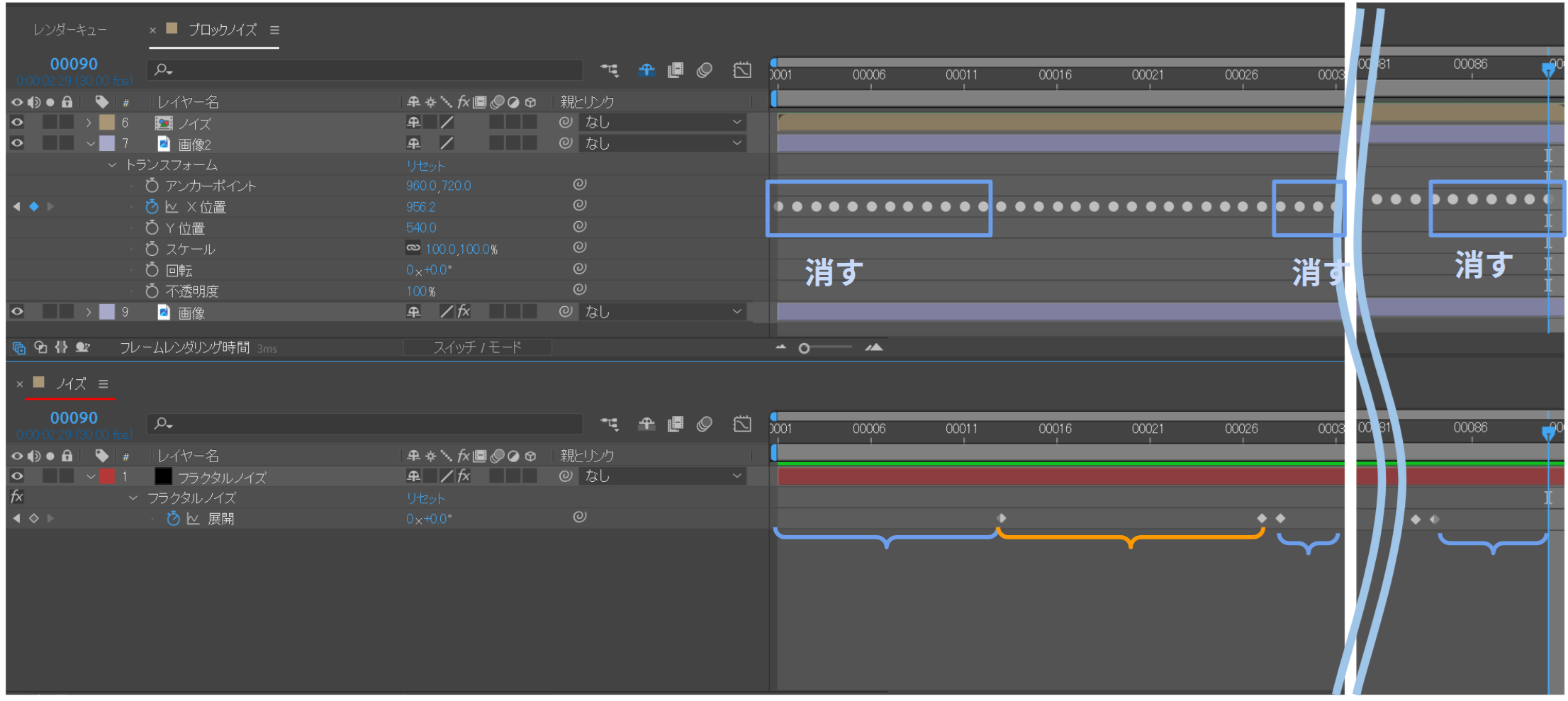This screenshot has height=701, width=1568.
Task: Expand layer 9 画像 properties
Action: [x=89, y=312]
